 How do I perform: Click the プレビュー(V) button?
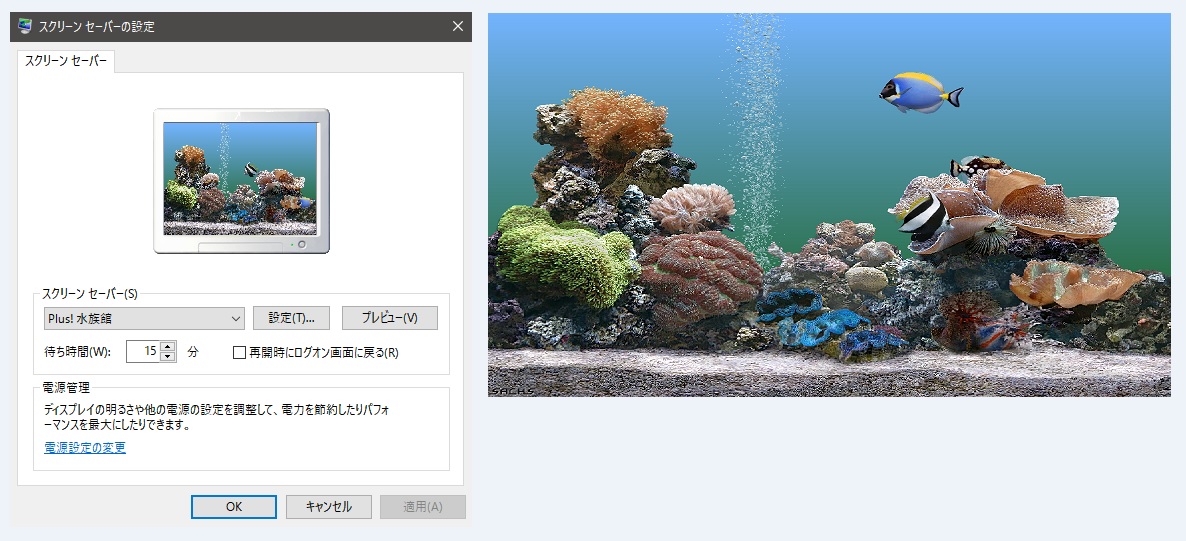click(390, 319)
